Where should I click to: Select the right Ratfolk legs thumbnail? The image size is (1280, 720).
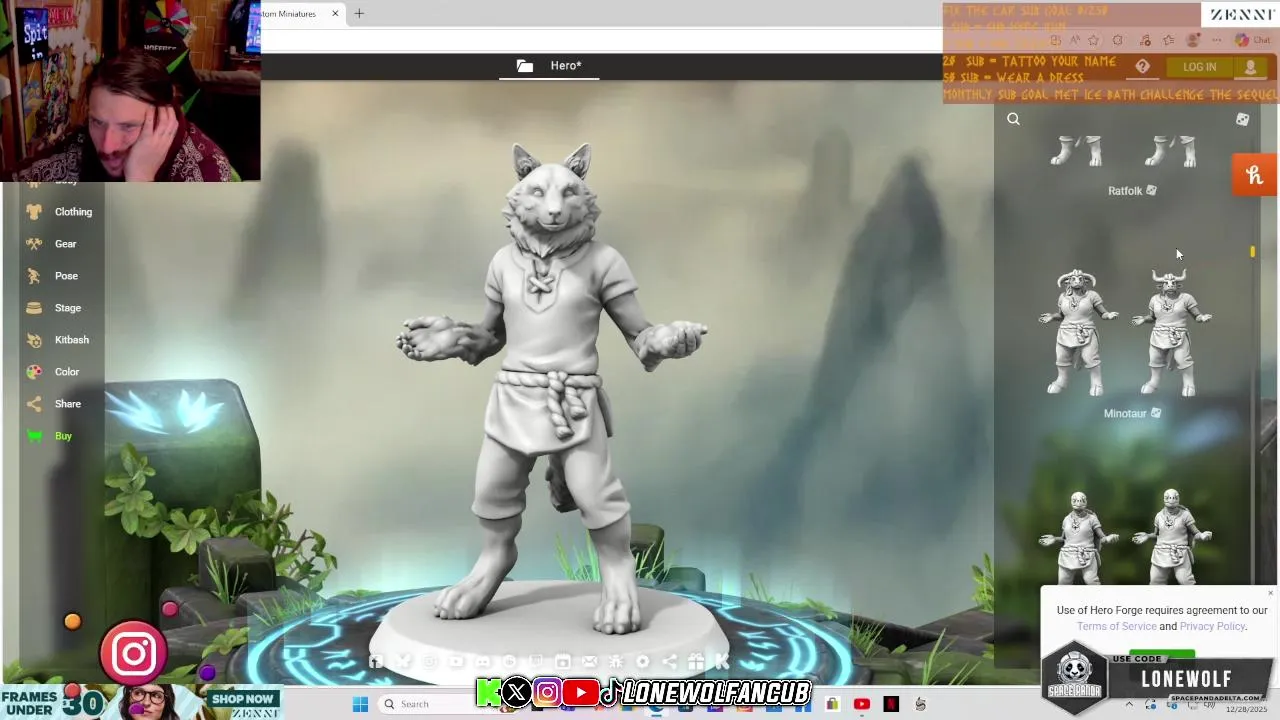coord(1171,151)
